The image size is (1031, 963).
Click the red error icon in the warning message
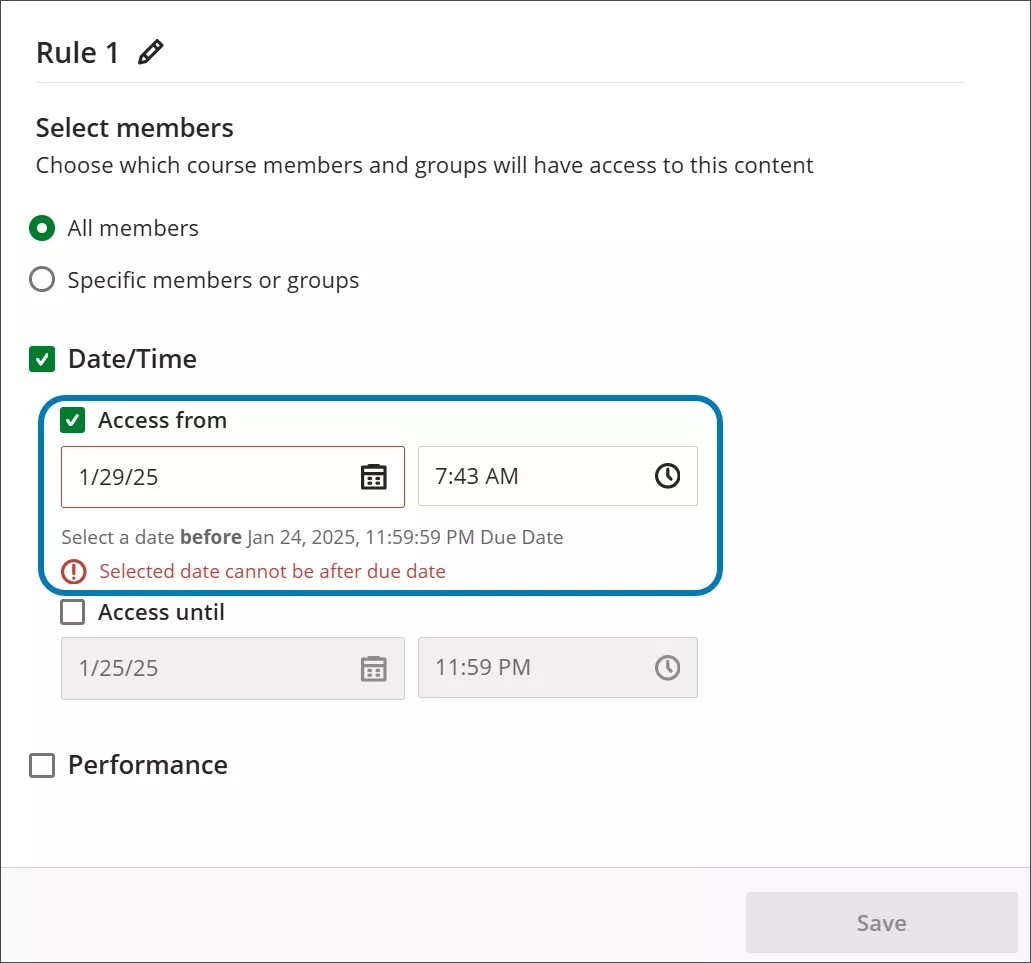(x=73, y=571)
